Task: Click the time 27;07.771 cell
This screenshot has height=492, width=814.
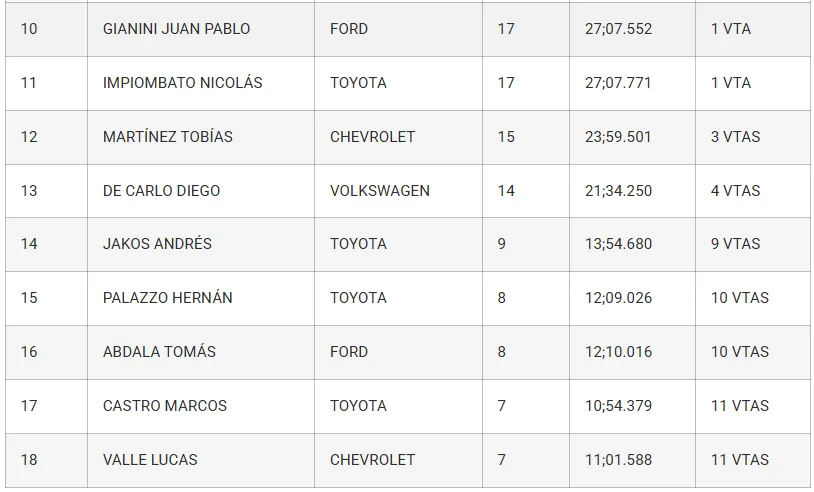Action: [x=618, y=83]
